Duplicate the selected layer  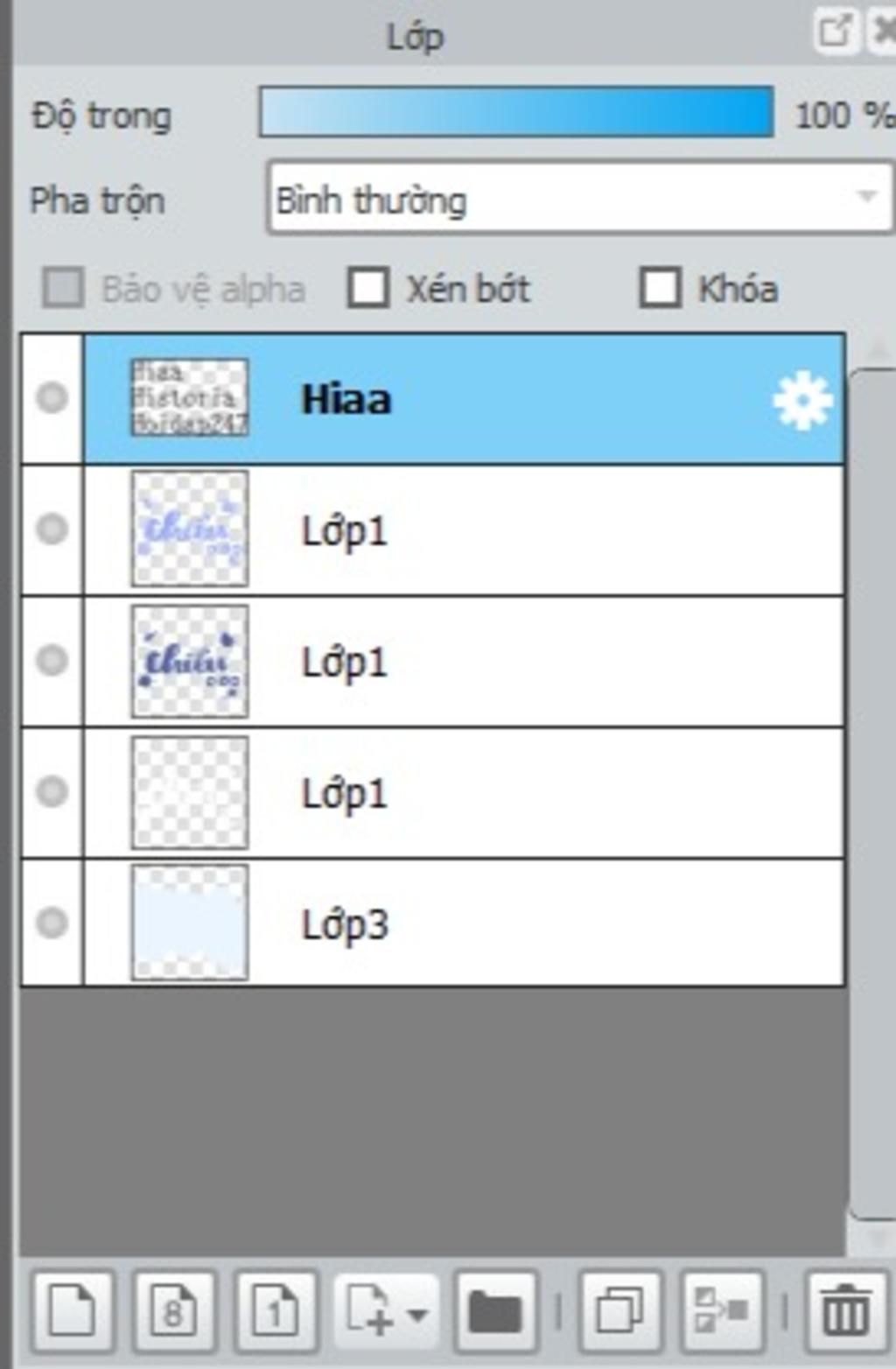(620, 1311)
